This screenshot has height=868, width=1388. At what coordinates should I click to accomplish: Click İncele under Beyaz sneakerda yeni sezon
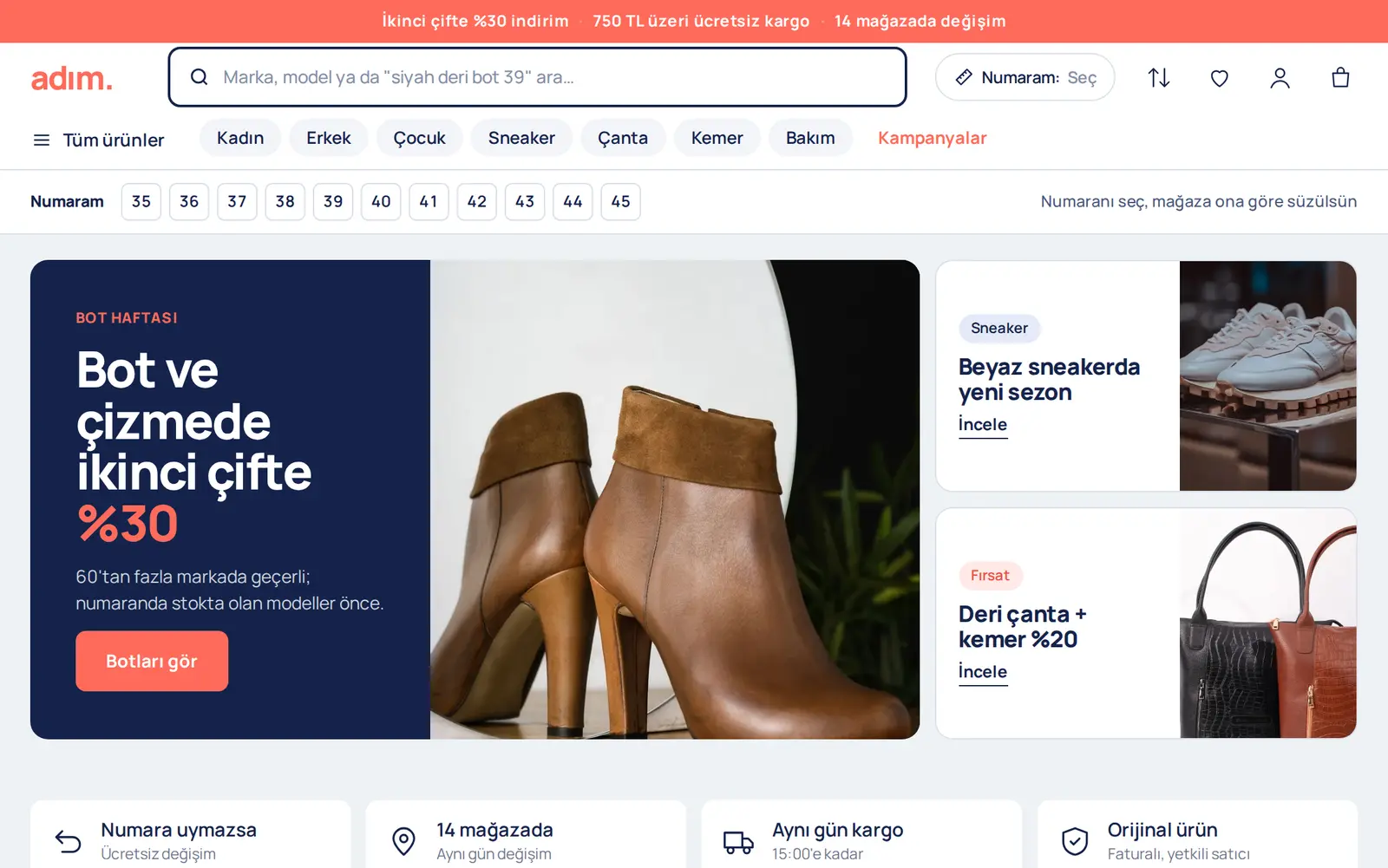click(983, 425)
